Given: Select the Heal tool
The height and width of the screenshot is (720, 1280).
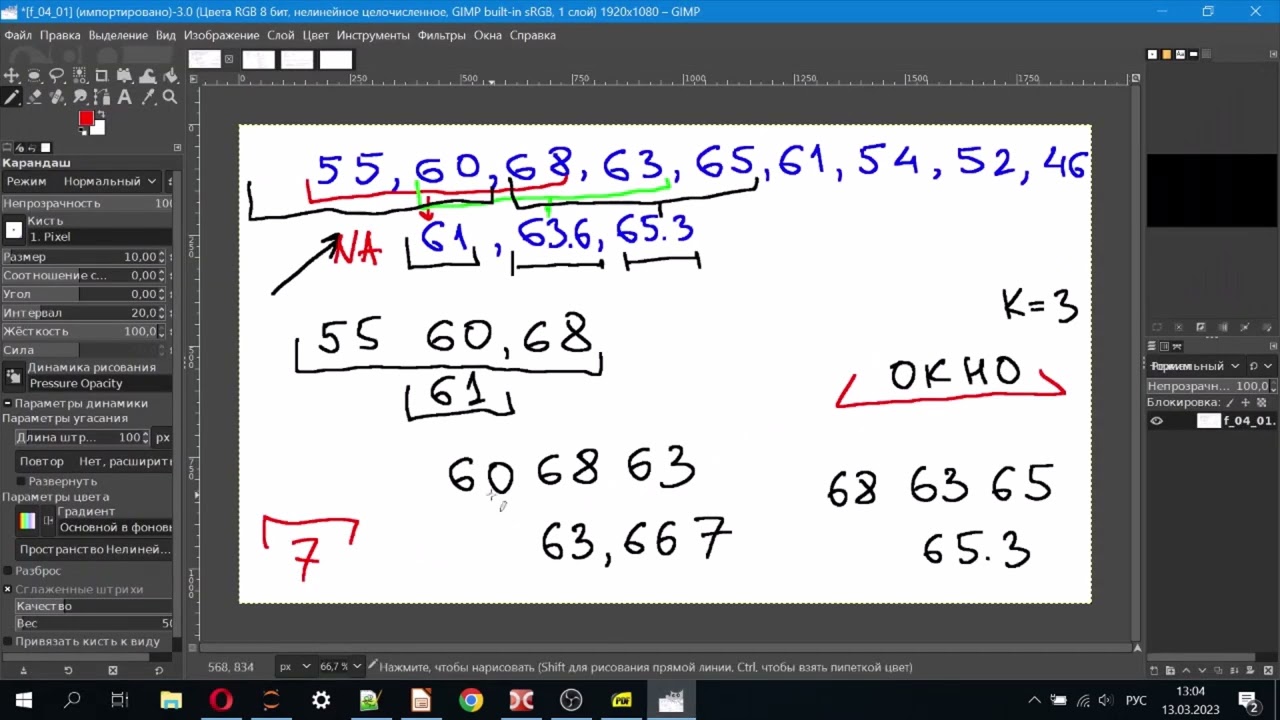Looking at the screenshot, I should click(57, 97).
